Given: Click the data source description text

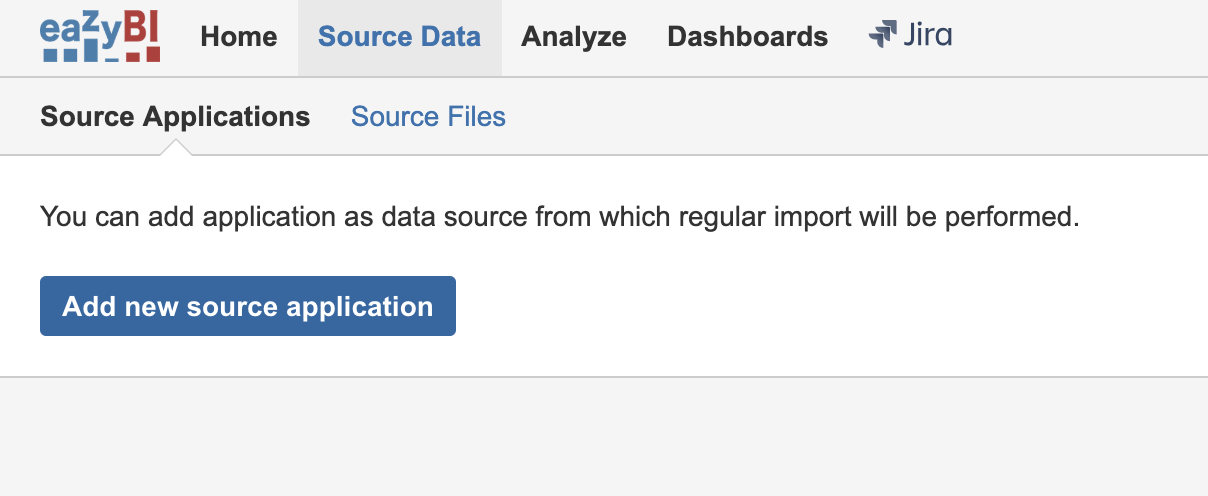Looking at the screenshot, I should [x=559, y=216].
